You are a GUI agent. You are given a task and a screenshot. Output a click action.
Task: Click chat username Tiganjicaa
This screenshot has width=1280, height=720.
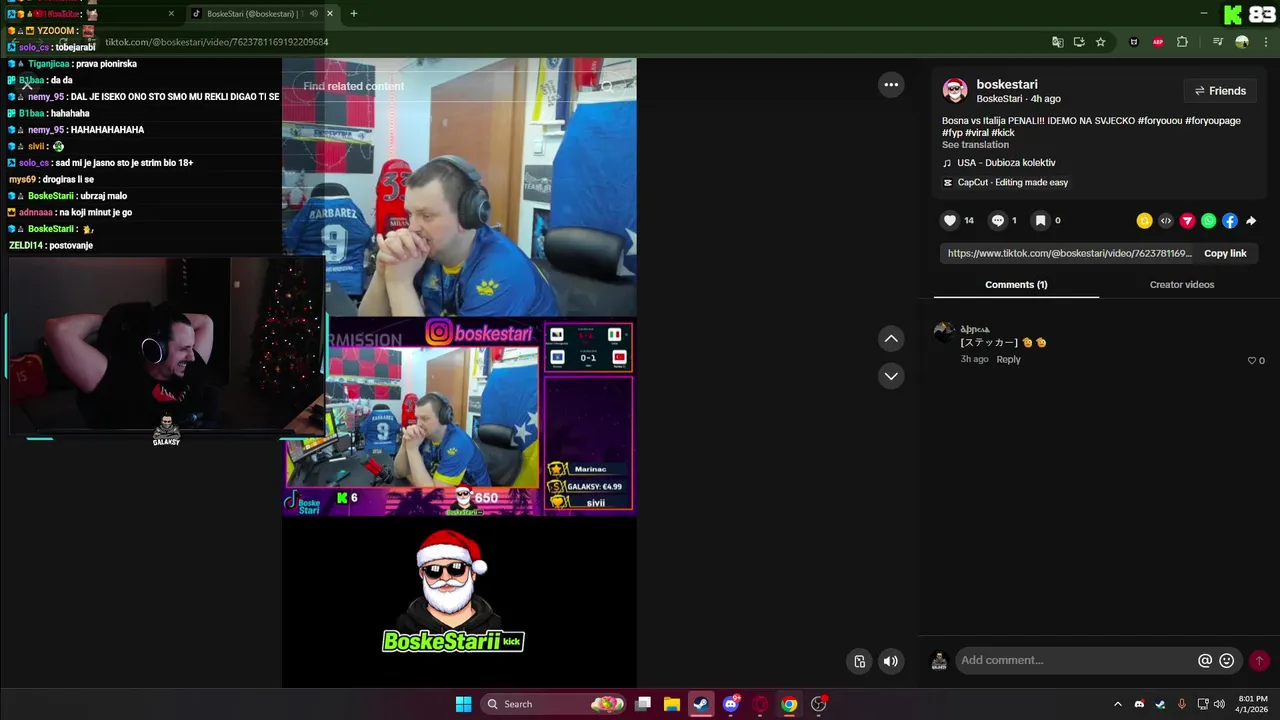49,64
